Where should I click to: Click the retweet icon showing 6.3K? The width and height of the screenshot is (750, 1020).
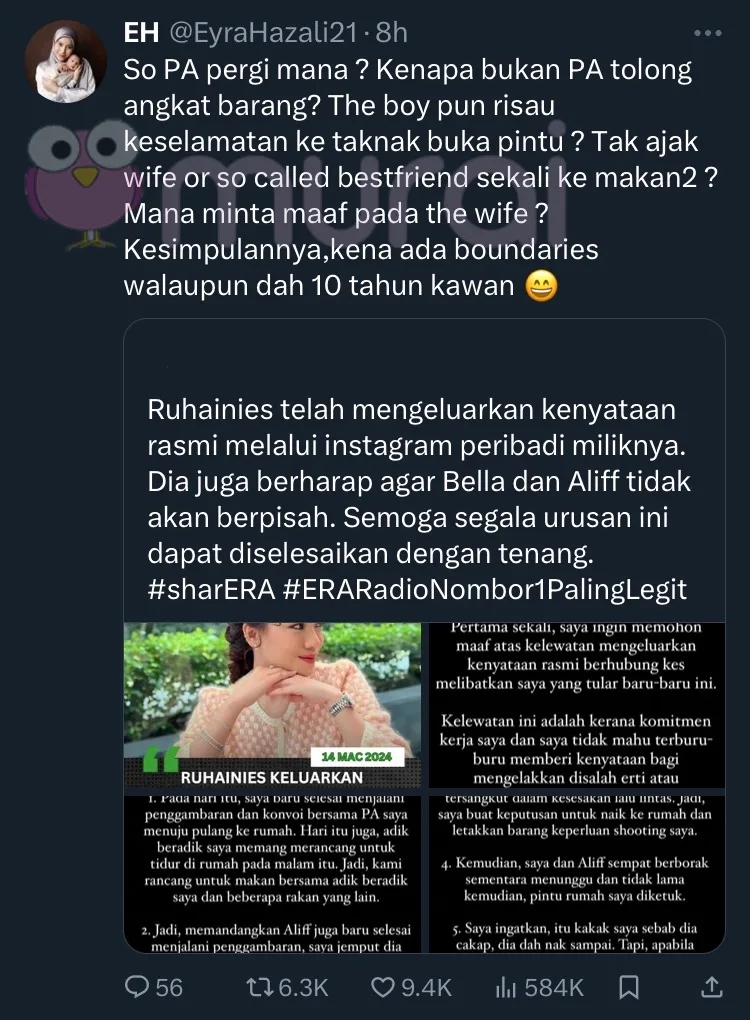click(260, 987)
